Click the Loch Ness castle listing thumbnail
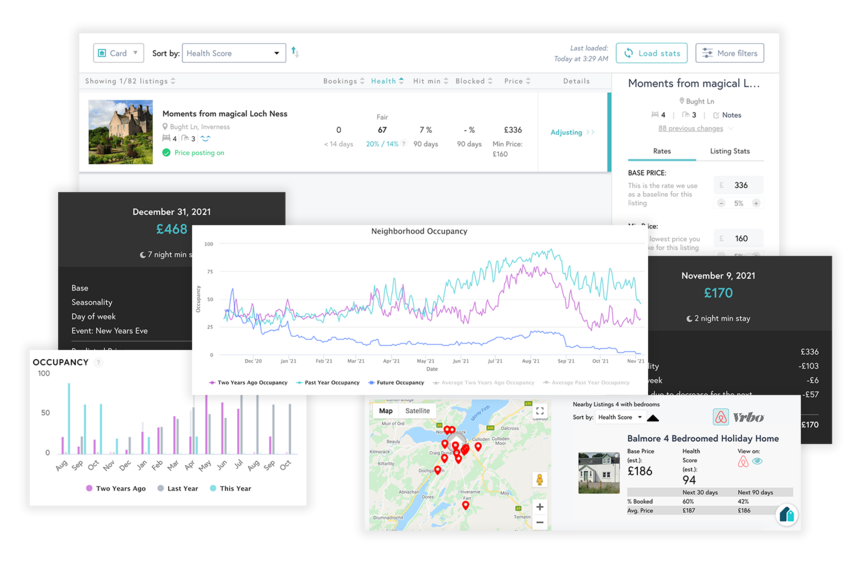The width and height of the screenshot is (855, 562). pyautogui.click(x=121, y=131)
